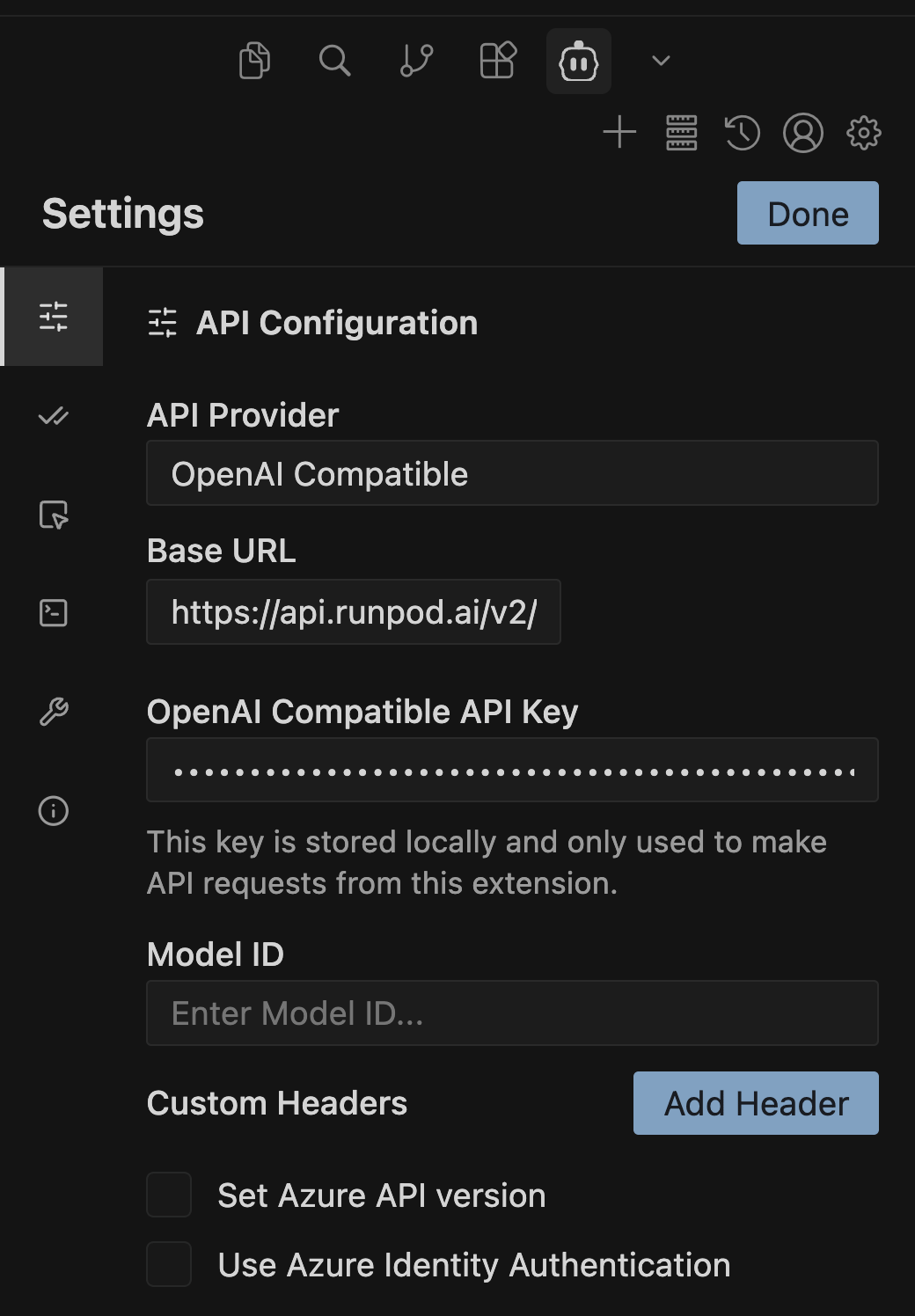Screen dimensions: 915x1316
Task: Enable Use Azure Identity Authentication checkbox
Action: pyautogui.click(x=169, y=1264)
